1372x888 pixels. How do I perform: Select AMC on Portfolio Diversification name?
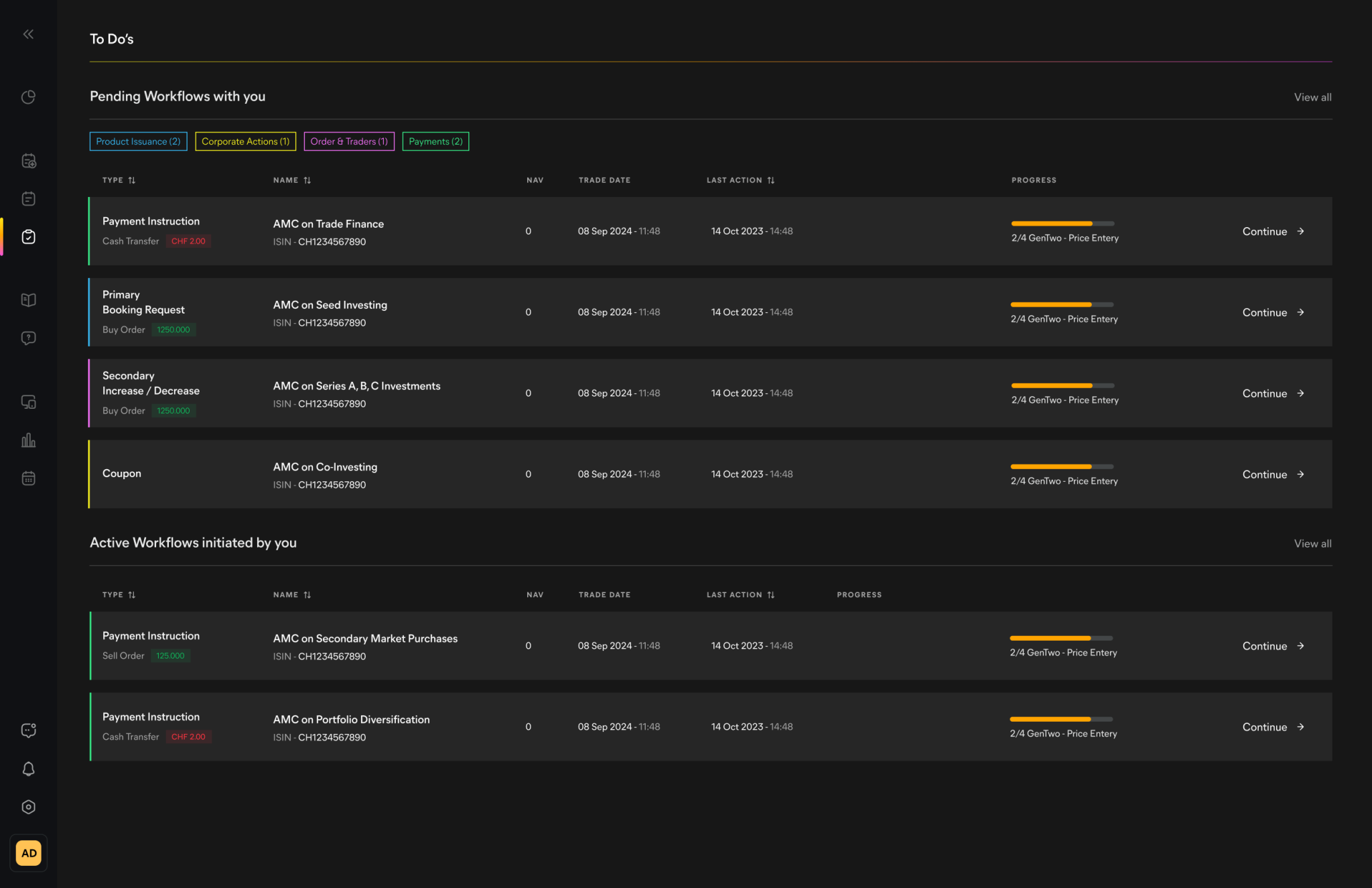click(x=351, y=720)
